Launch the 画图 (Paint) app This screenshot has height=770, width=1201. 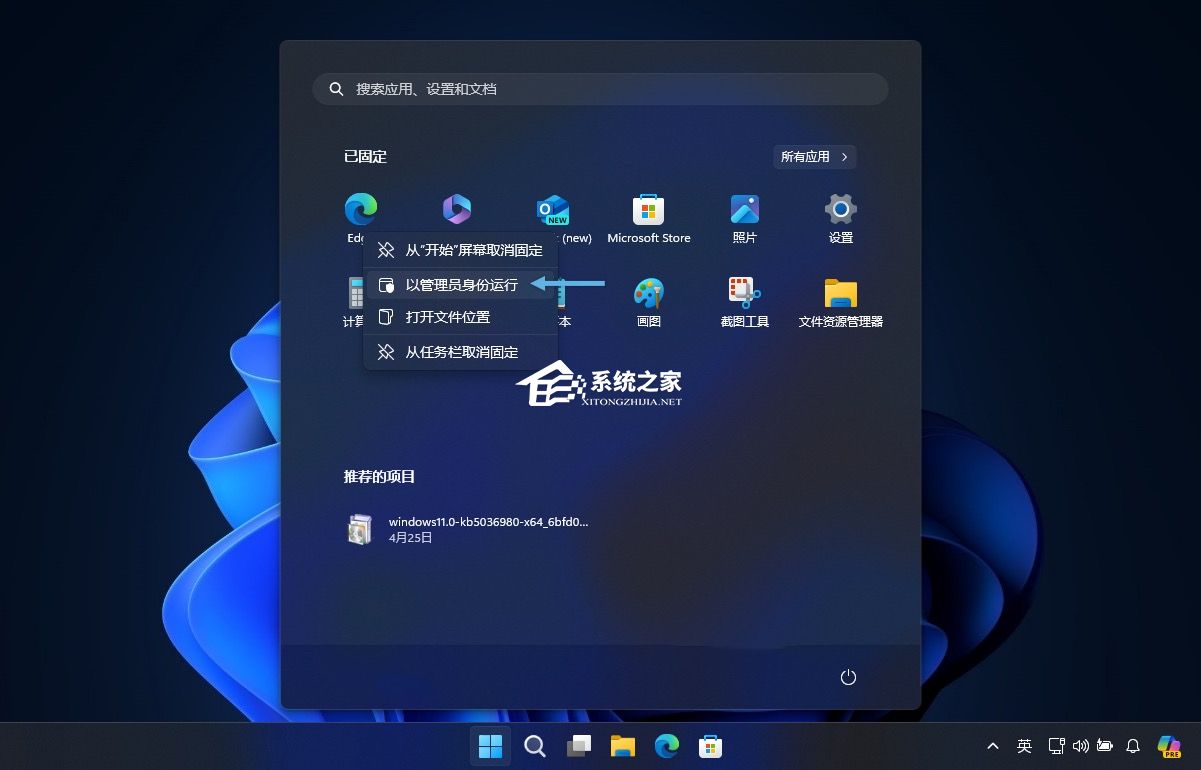(648, 302)
